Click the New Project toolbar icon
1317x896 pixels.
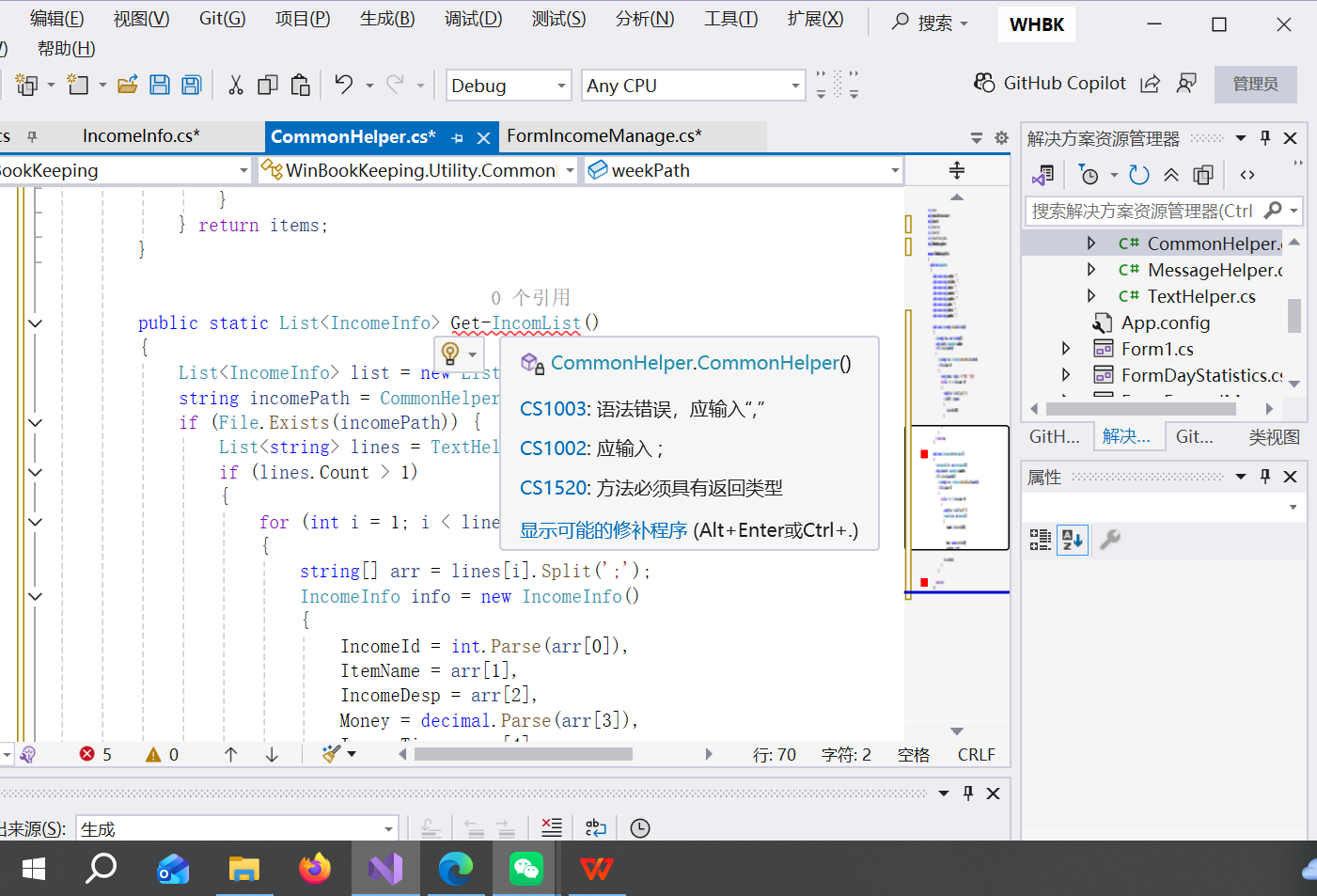click(26, 86)
